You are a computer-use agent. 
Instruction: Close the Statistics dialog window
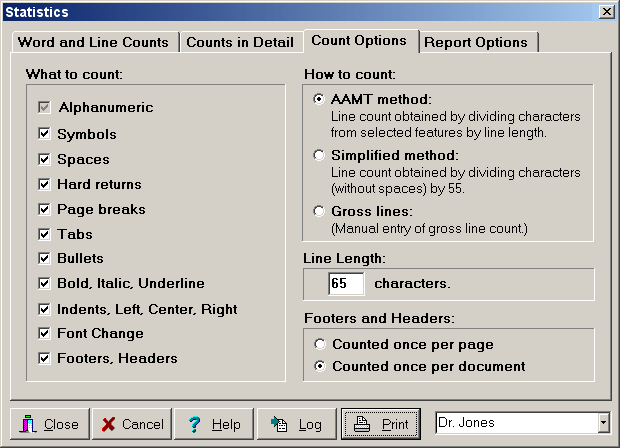coord(605,12)
